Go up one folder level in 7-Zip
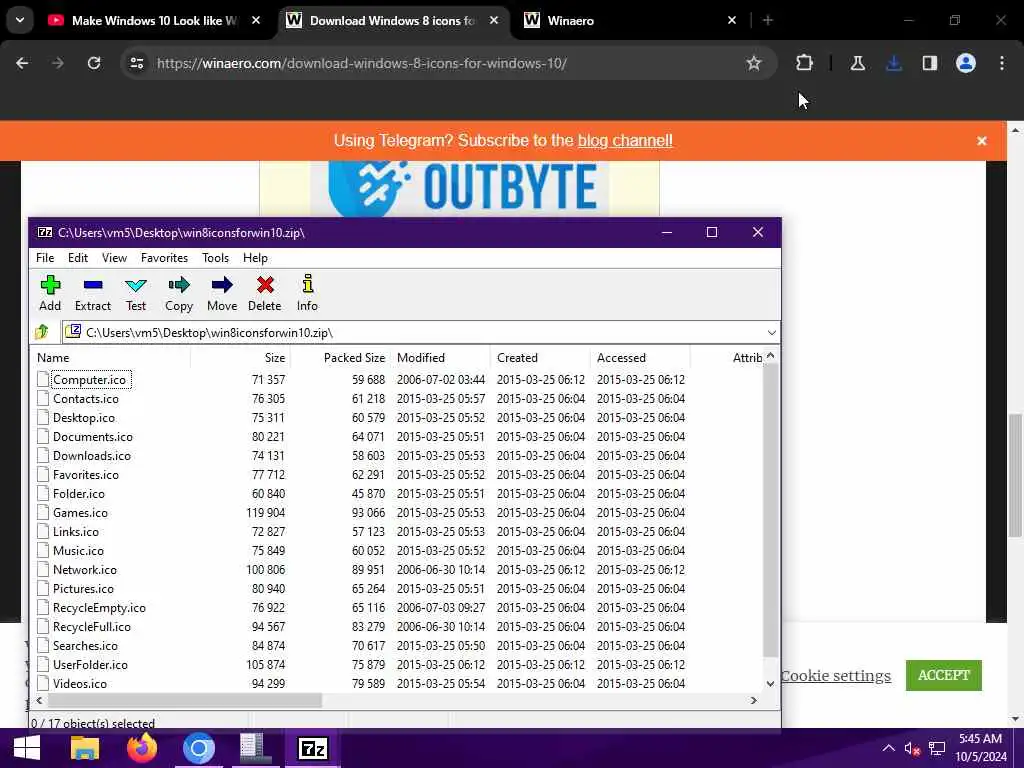Image resolution: width=1024 pixels, height=768 pixels. click(x=42, y=332)
